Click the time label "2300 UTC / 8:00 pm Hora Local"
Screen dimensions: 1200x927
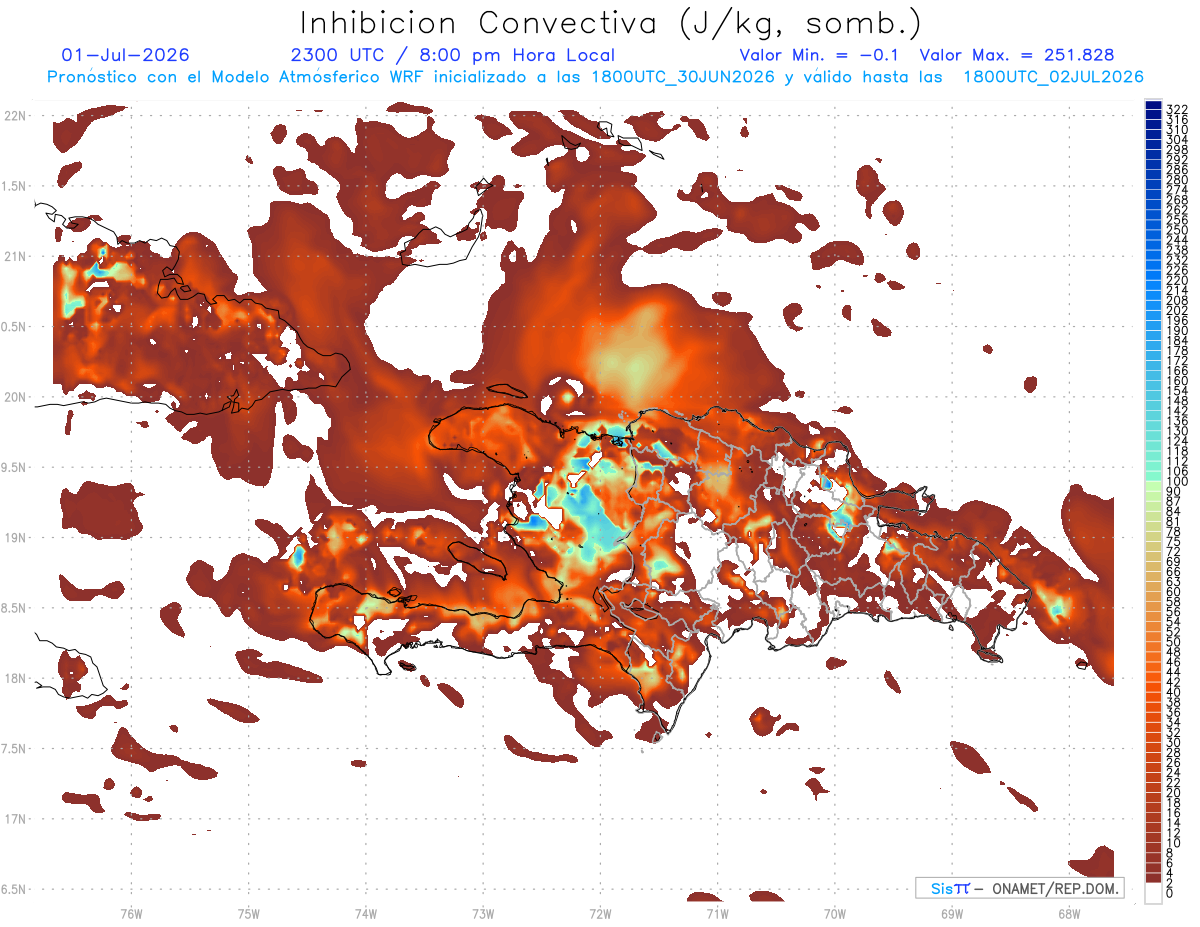click(453, 56)
